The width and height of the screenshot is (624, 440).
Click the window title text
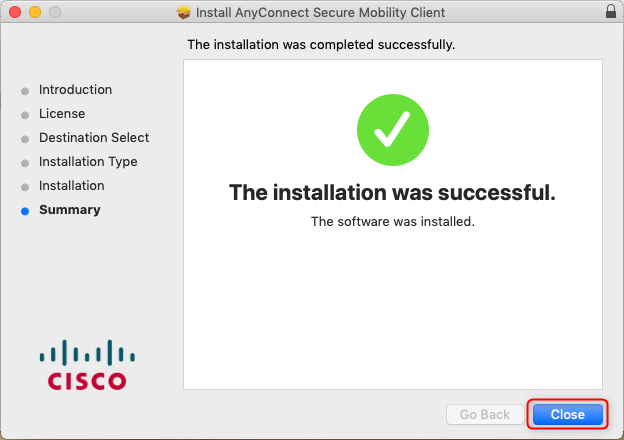tap(320, 13)
